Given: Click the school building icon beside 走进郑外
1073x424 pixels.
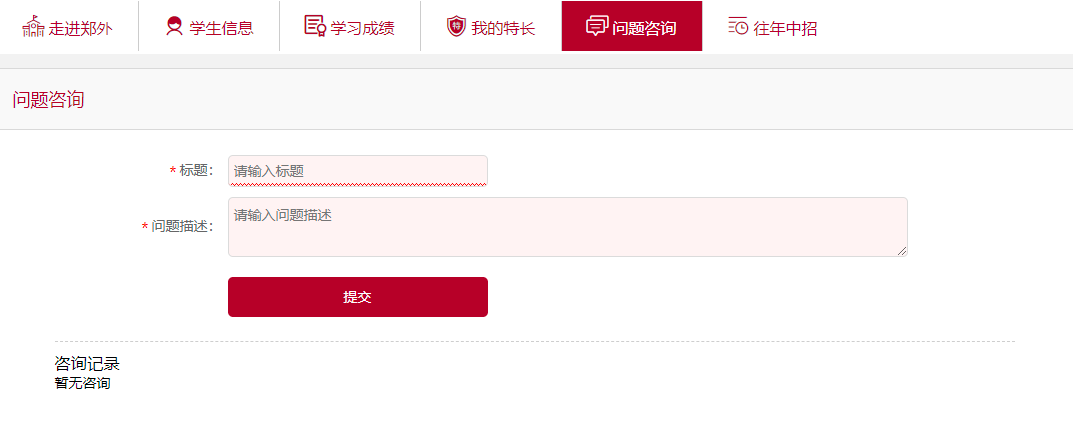Looking at the screenshot, I should (33, 27).
